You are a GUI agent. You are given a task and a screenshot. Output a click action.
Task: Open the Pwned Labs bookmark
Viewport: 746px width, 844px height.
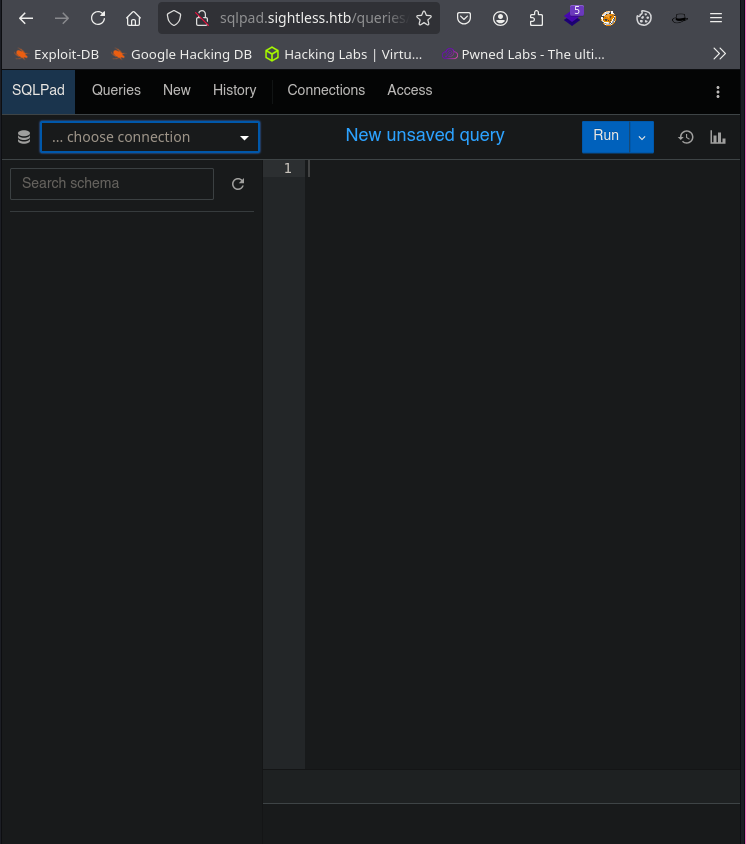(x=523, y=54)
